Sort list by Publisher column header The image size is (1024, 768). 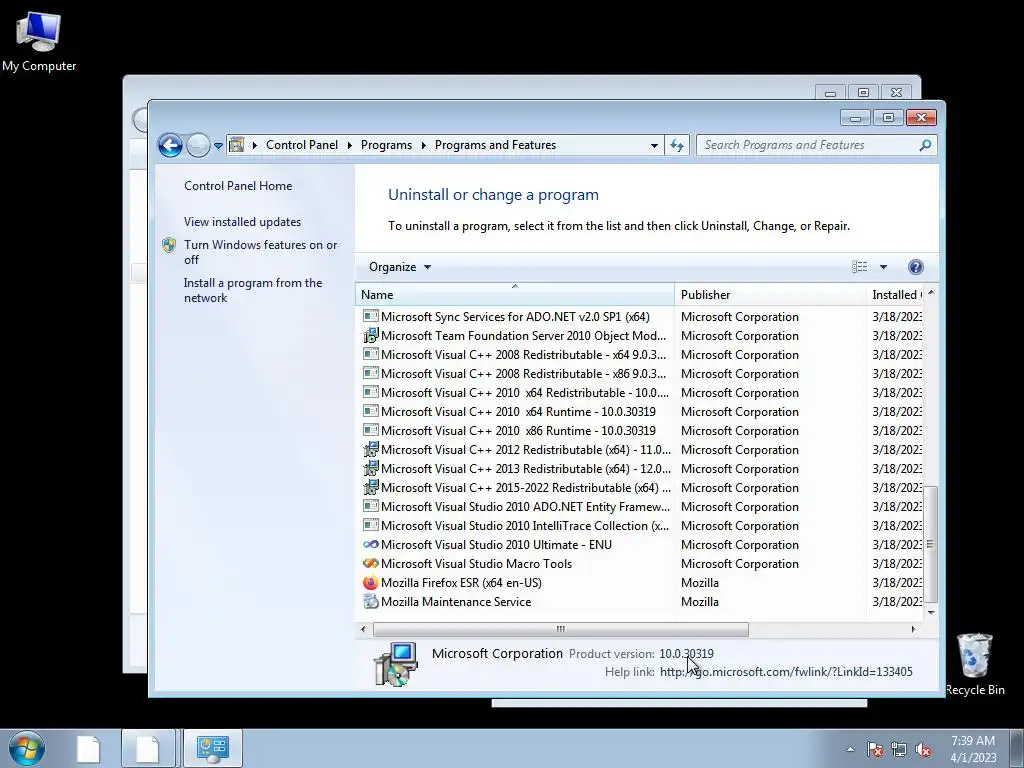770,295
